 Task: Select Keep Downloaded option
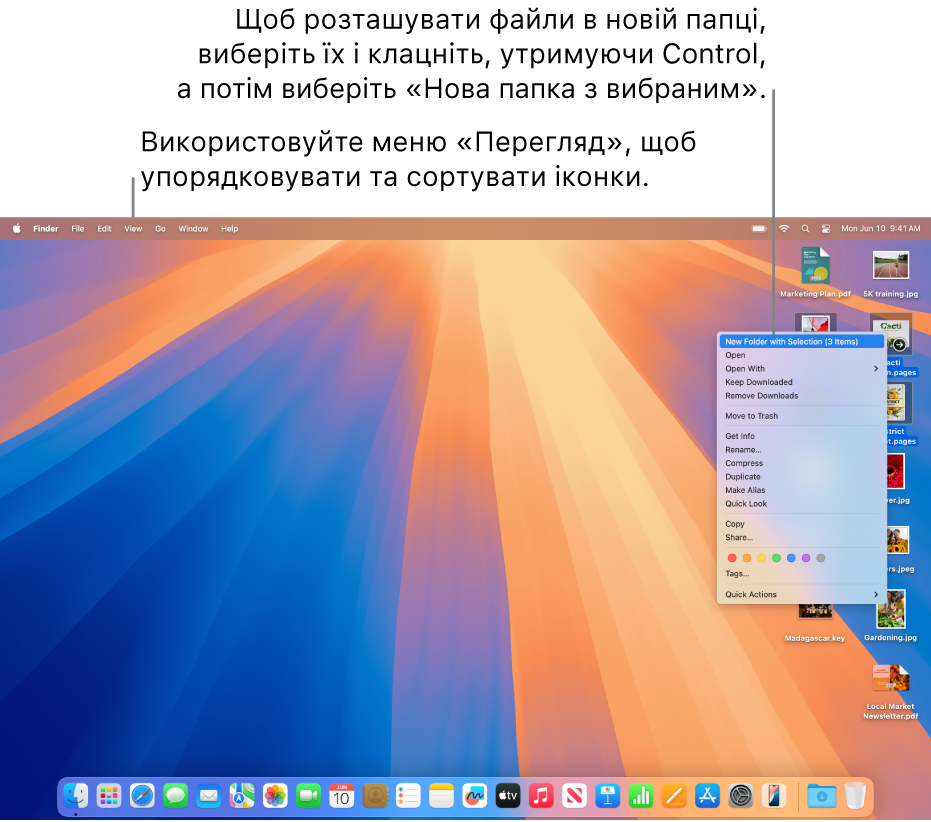pyautogui.click(x=801, y=382)
